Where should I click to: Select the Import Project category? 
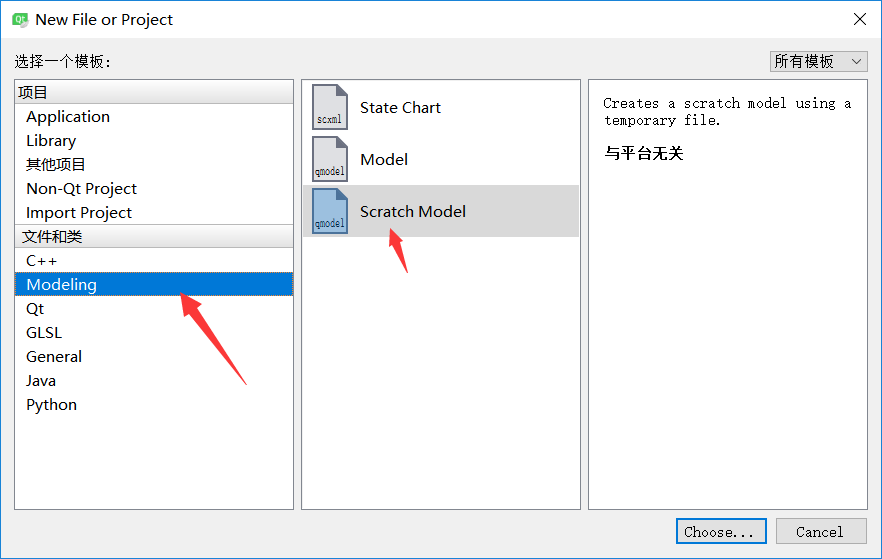154,213
